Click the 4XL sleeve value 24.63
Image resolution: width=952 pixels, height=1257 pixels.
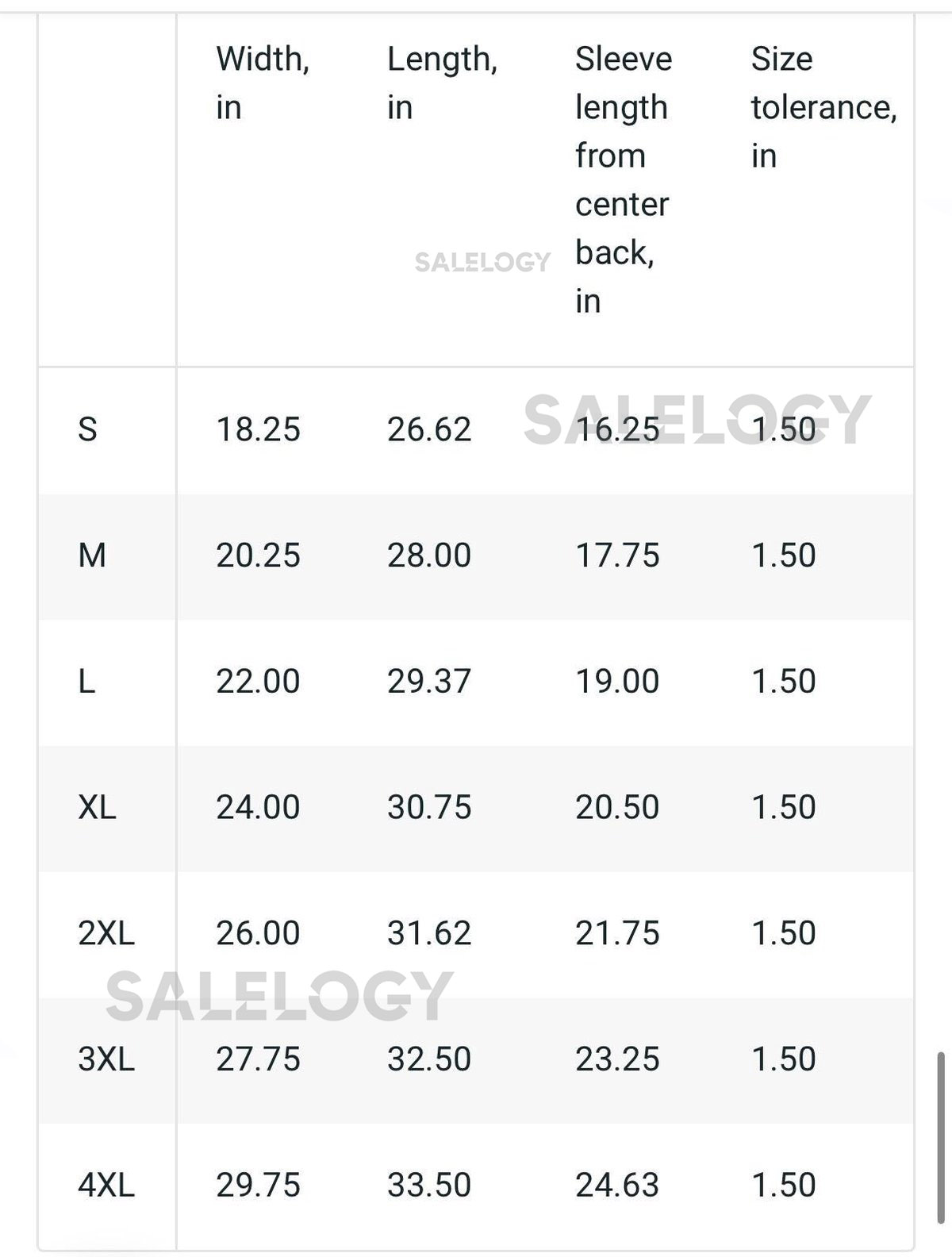pyautogui.click(x=617, y=1185)
